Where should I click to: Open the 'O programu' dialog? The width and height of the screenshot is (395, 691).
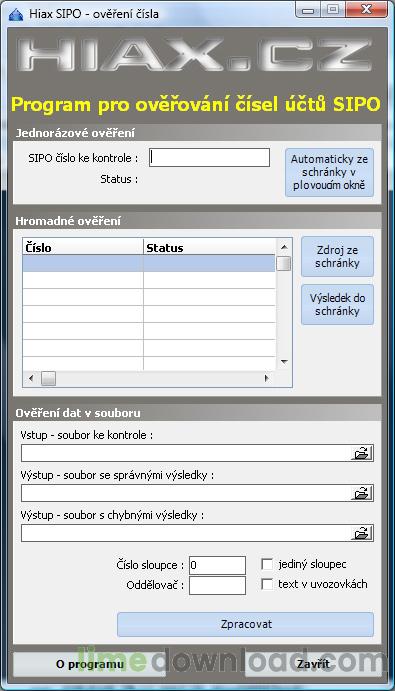pos(90,664)
